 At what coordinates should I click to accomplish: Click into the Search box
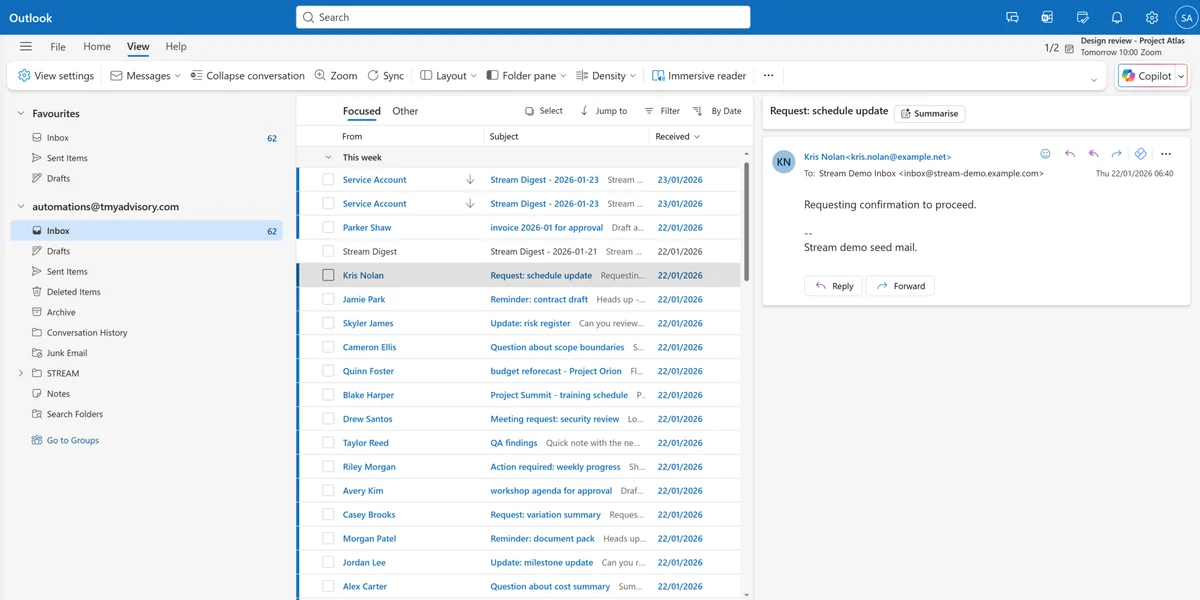point(522,17)
